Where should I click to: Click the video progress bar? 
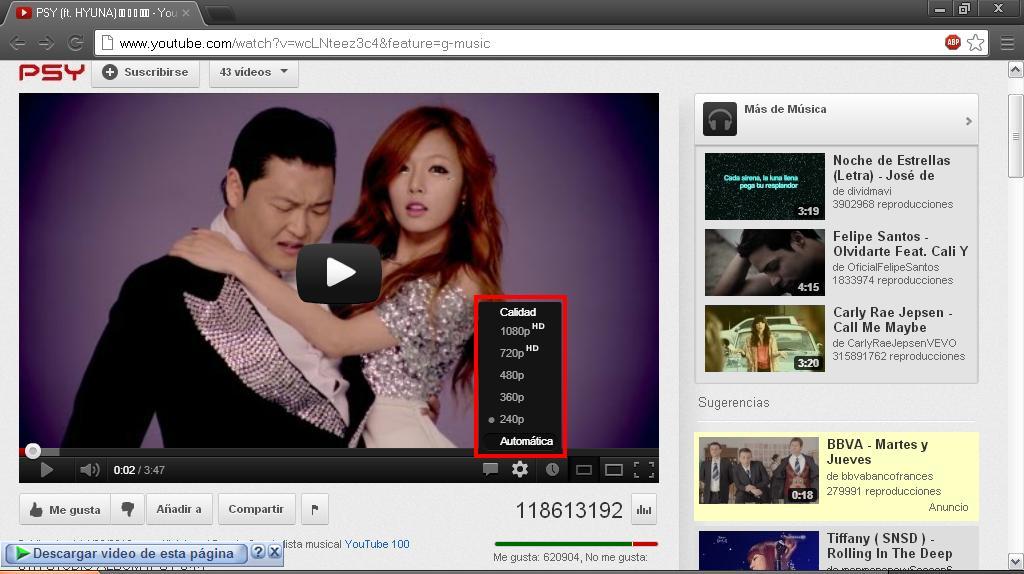pos(339,451)
